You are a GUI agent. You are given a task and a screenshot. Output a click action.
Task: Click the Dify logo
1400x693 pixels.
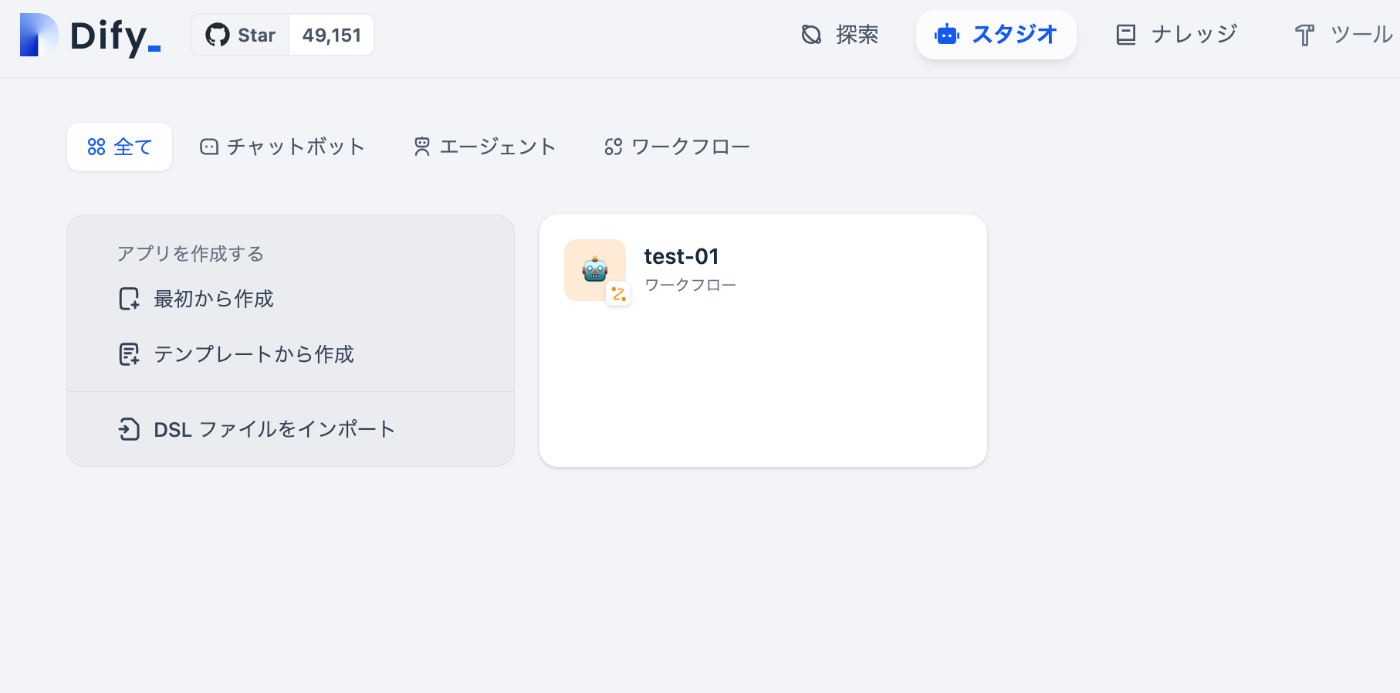click(90, 35)
